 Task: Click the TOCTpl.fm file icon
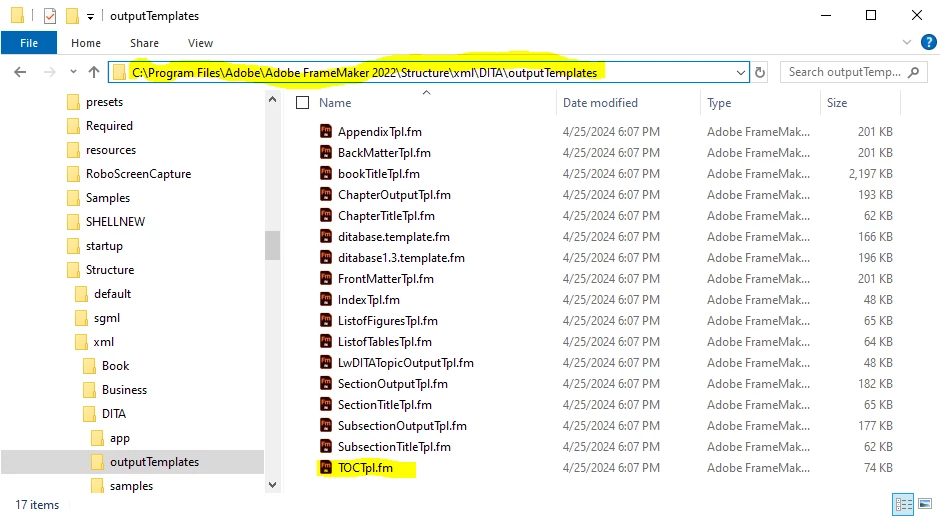[326, 468]
